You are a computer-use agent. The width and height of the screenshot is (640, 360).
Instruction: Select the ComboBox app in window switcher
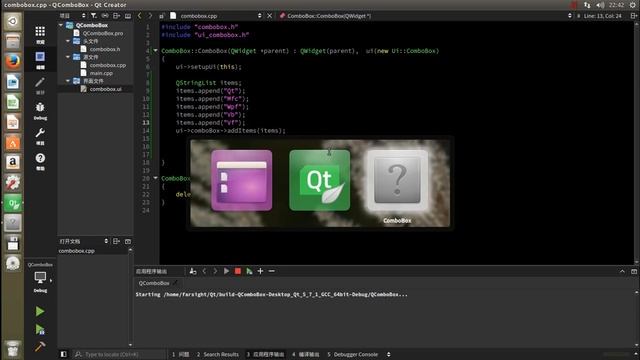pos(397,181)
